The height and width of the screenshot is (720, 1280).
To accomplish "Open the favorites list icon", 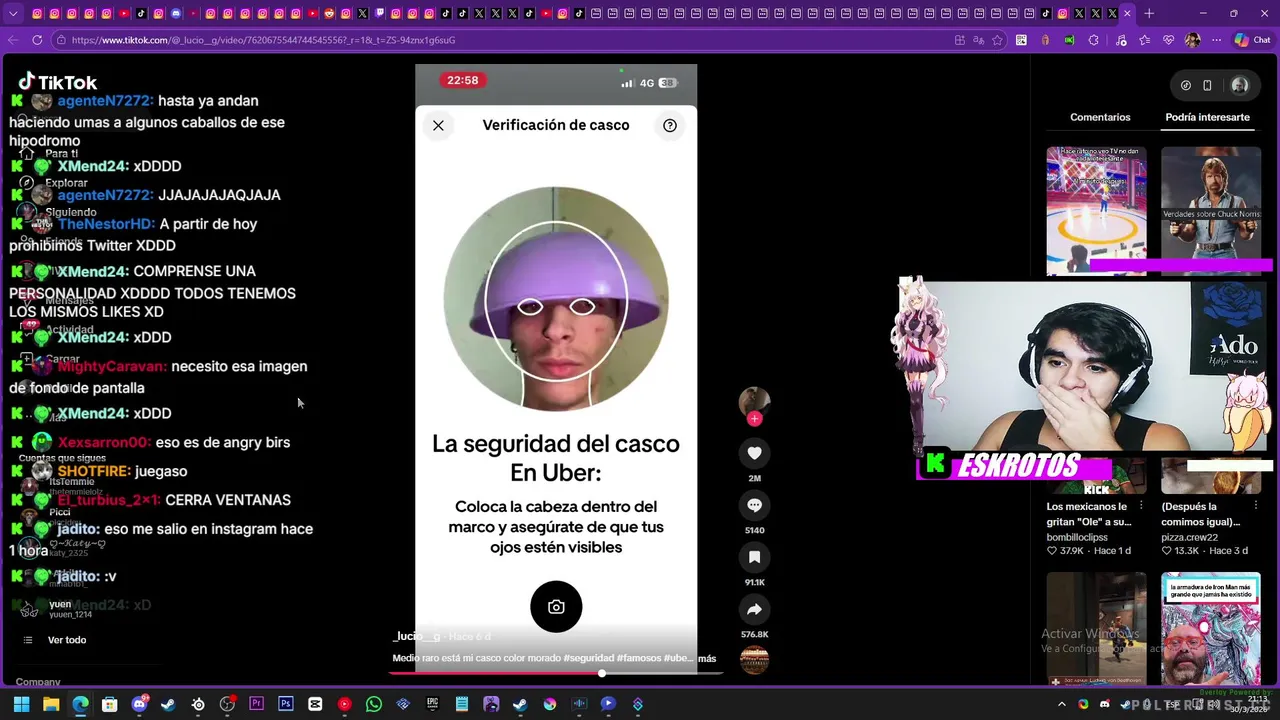I will [1143, 40].
